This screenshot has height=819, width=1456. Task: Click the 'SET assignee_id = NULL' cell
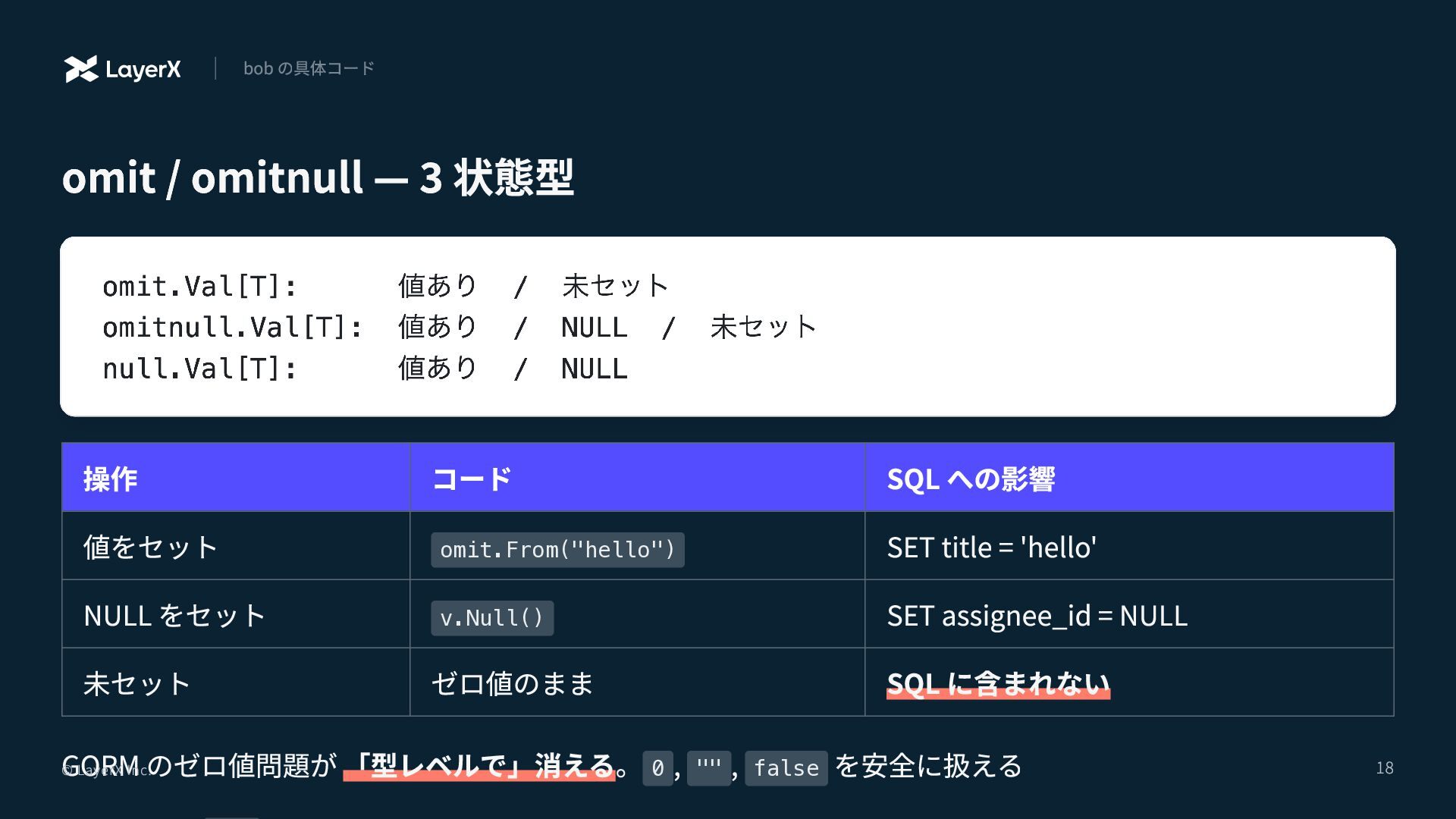1037,615
